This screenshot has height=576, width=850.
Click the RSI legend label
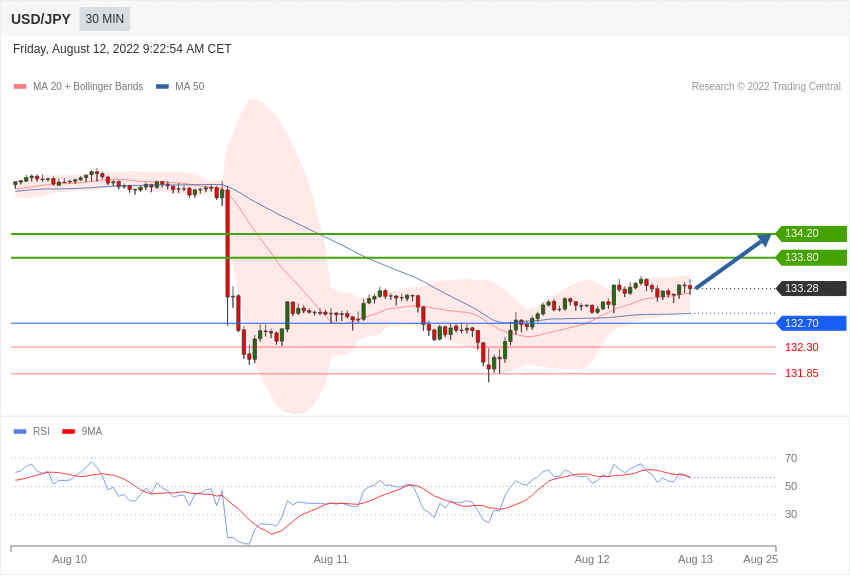41,431
